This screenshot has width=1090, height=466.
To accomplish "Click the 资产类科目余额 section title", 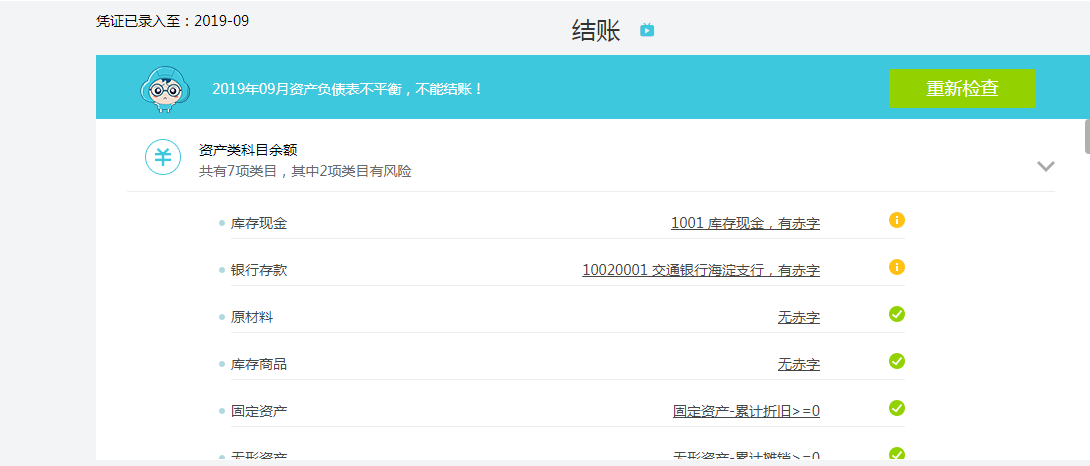I will click(x=248, y=150).
